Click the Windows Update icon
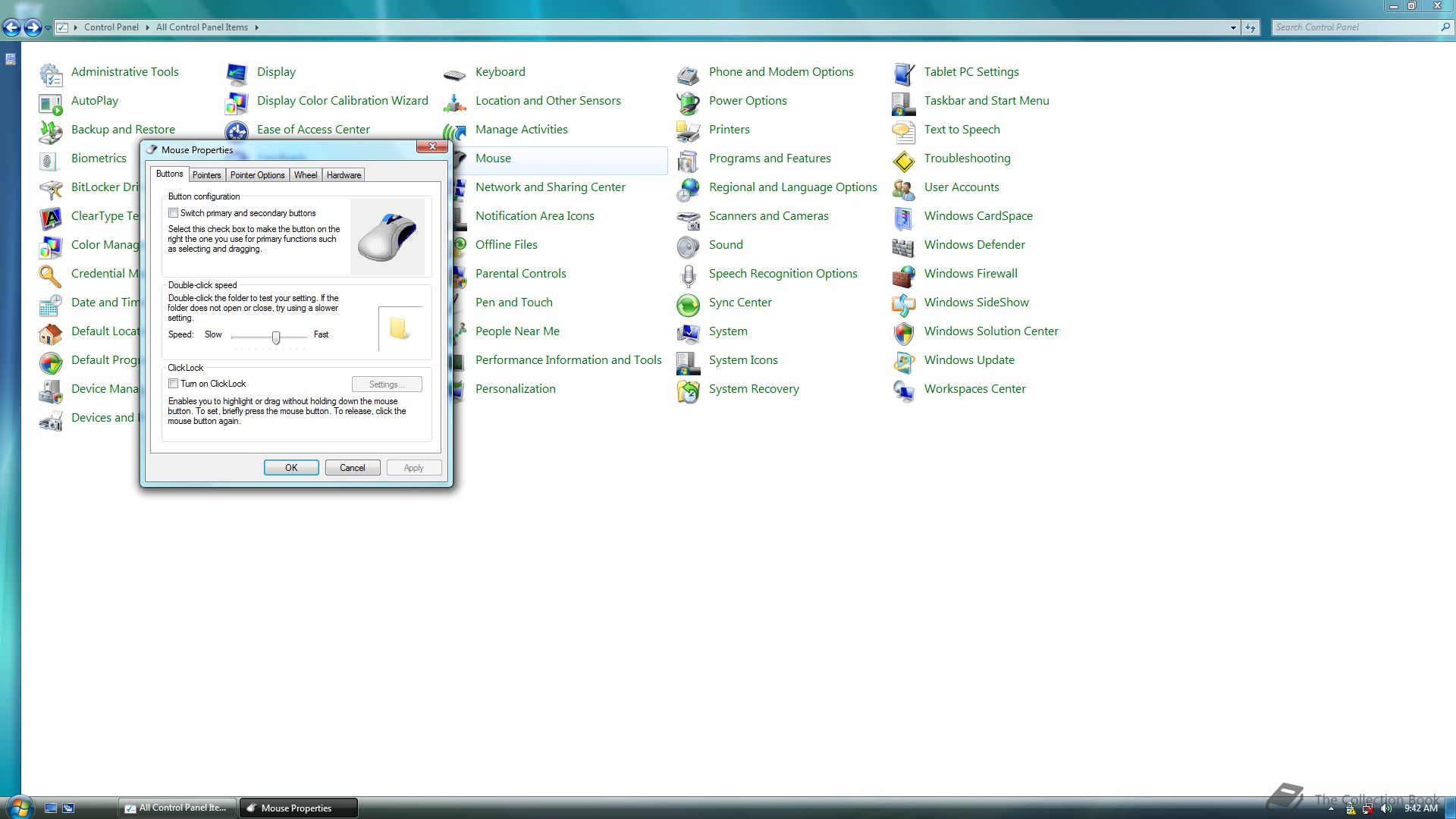Screen dimensions: 1456x819 tap(904, 362)
